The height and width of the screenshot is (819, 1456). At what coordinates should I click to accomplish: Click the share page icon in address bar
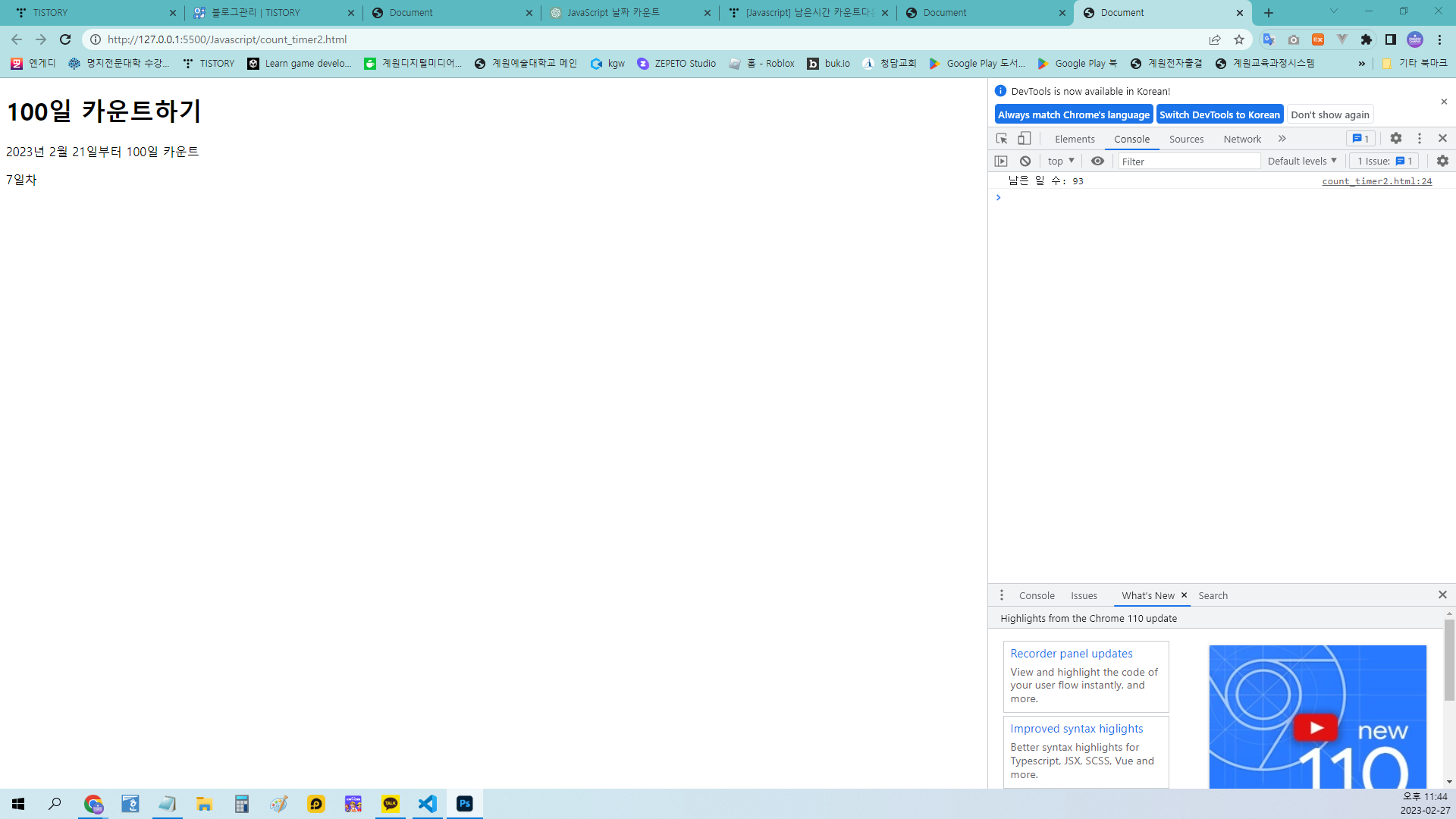click(x=1215, y=39)
